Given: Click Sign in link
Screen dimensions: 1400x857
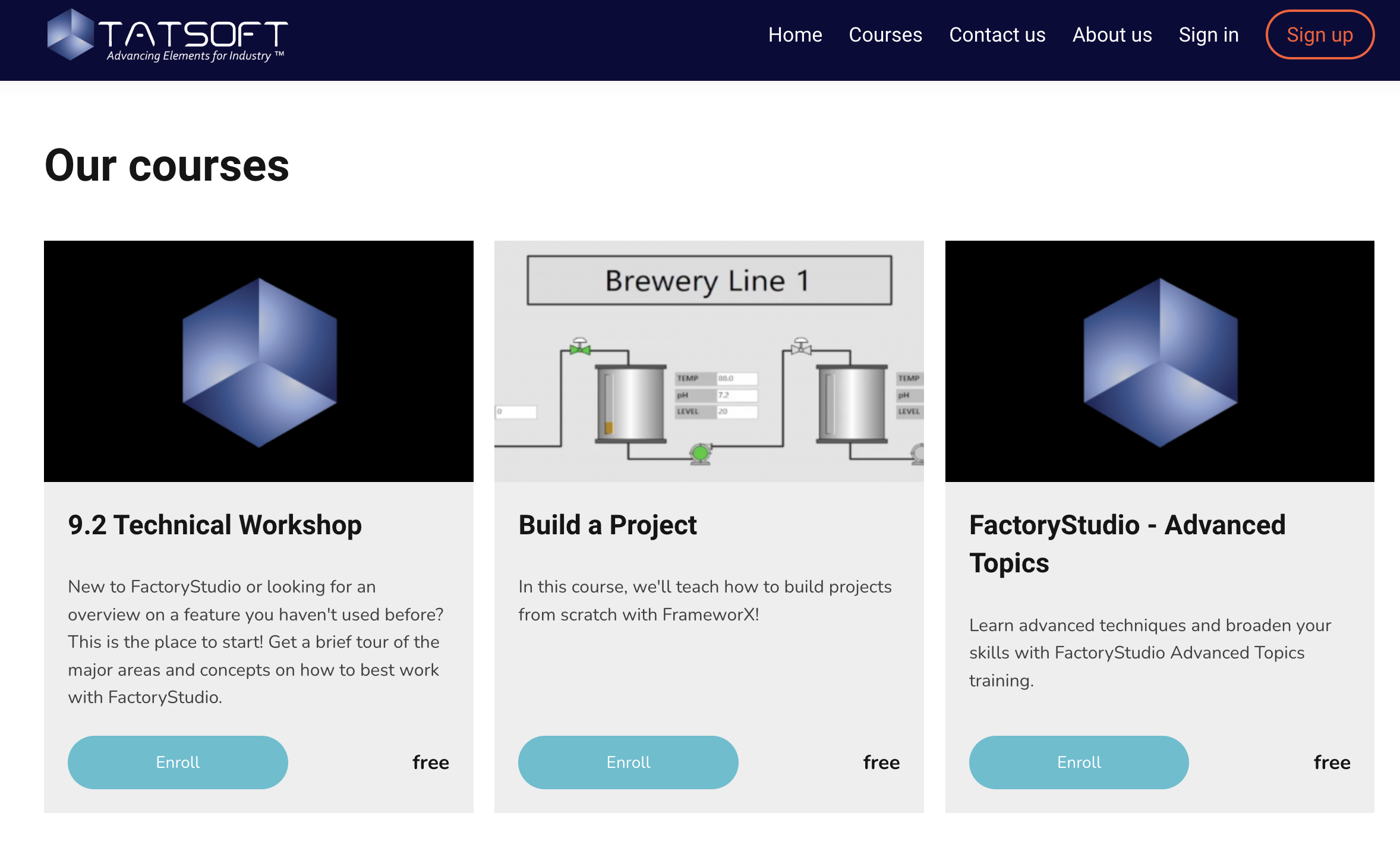Looking at the screenshot, I should (1208, 35).
